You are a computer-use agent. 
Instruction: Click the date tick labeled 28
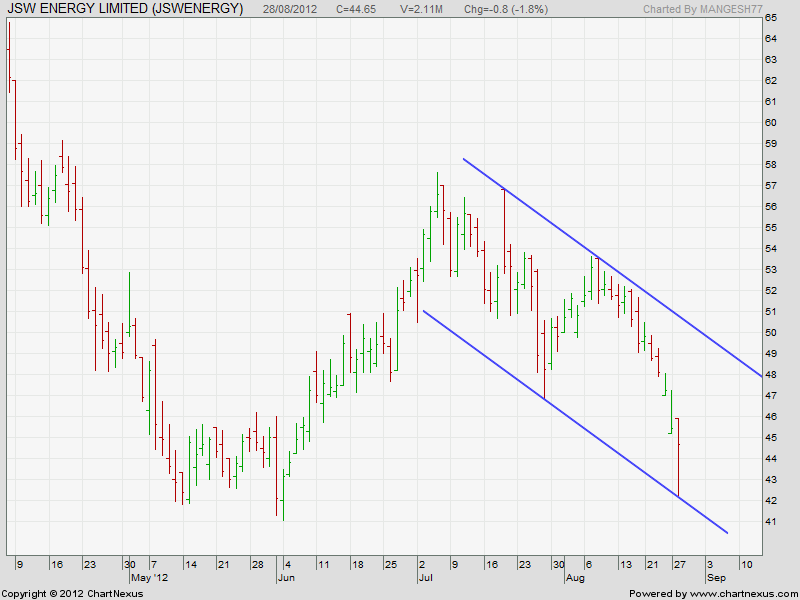click(257, 564)
